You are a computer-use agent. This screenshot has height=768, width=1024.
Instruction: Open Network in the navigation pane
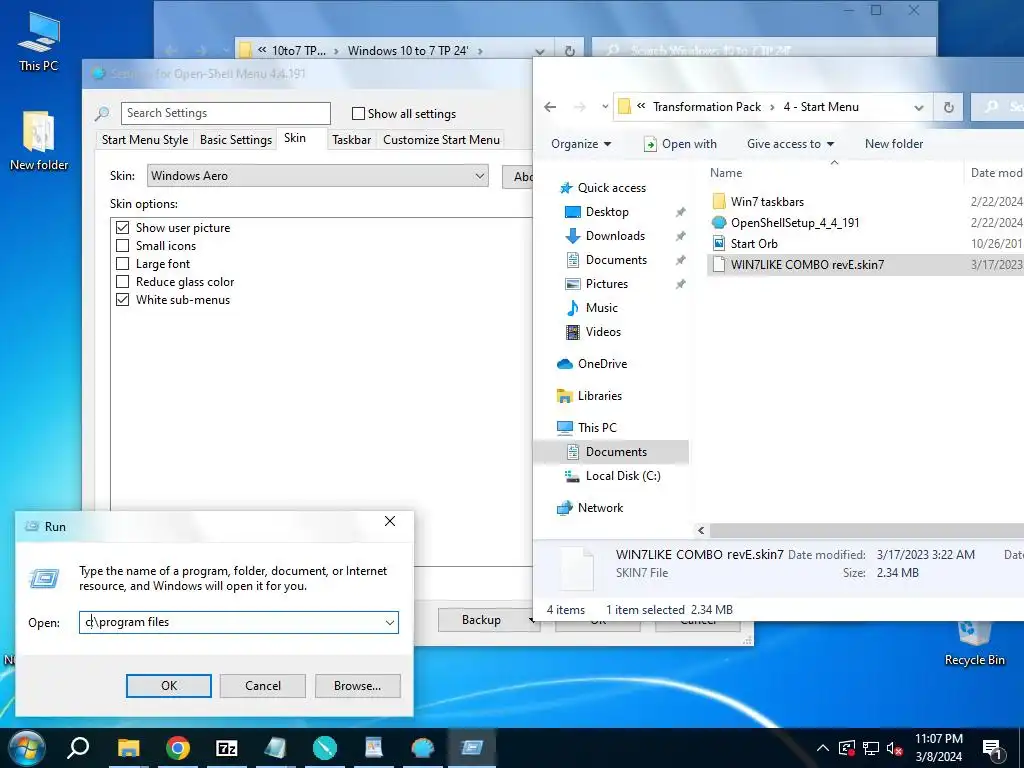[590, 508]
